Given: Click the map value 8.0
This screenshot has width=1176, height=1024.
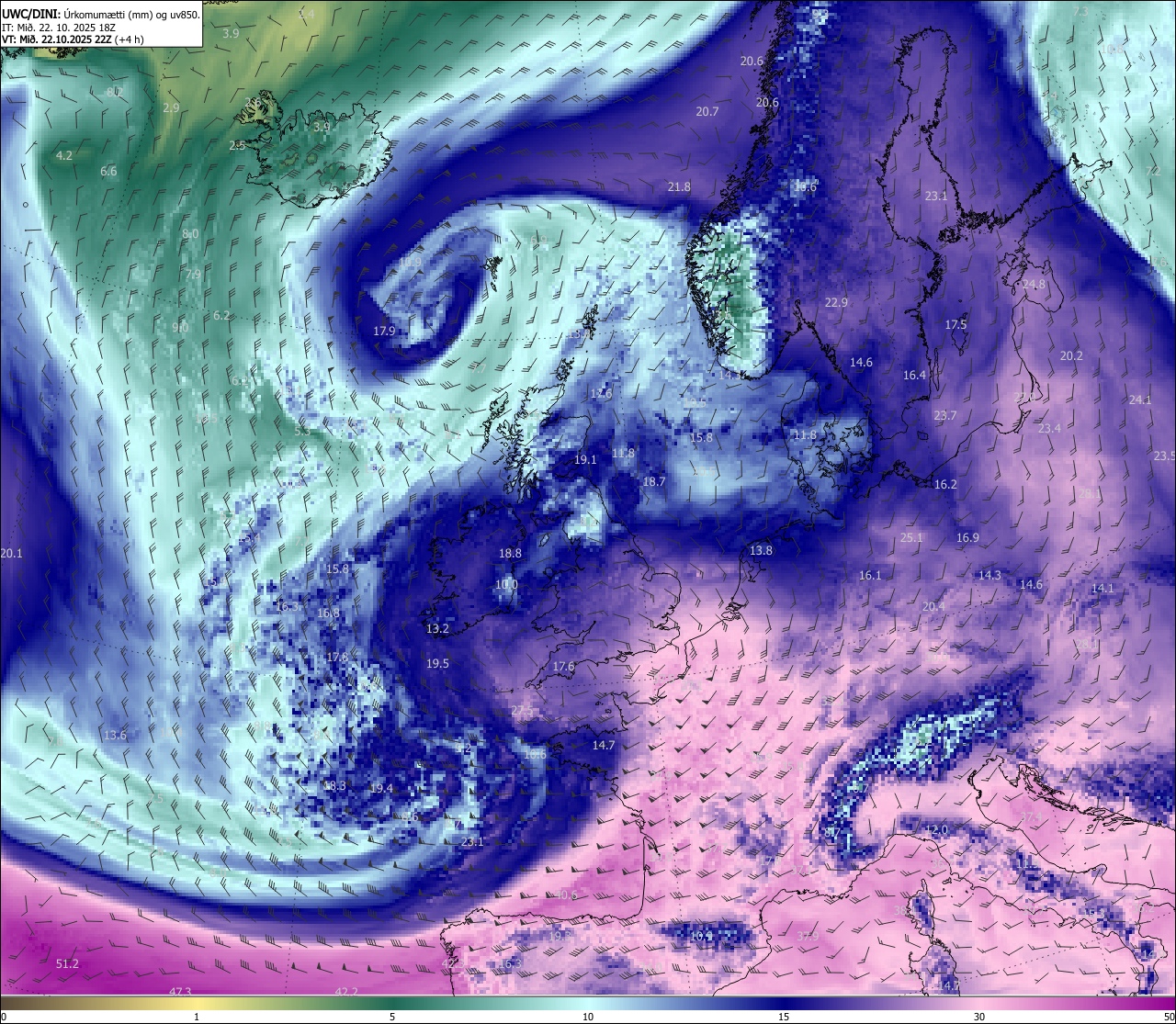Looking at the screenshot, I should (x=190, y=234).
